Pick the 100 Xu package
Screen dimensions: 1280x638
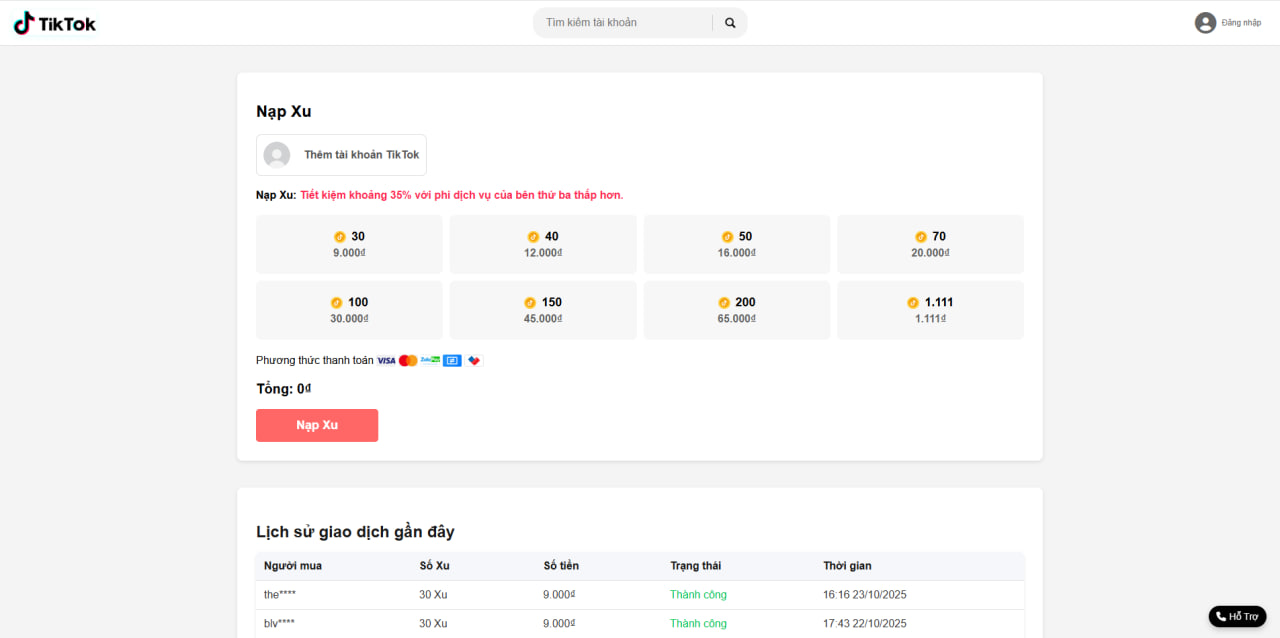point(349,310)
